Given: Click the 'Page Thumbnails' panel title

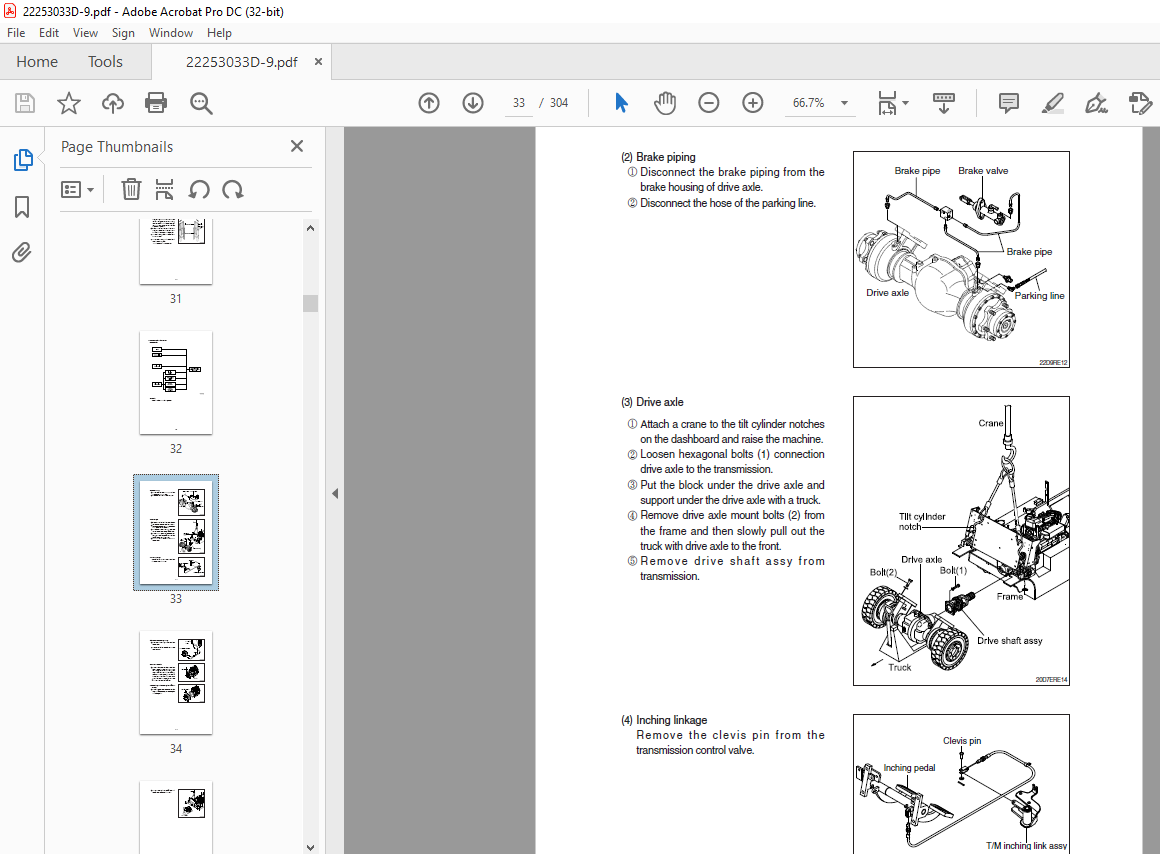Looking at the screenshot, I should click(x=117, y=147).
